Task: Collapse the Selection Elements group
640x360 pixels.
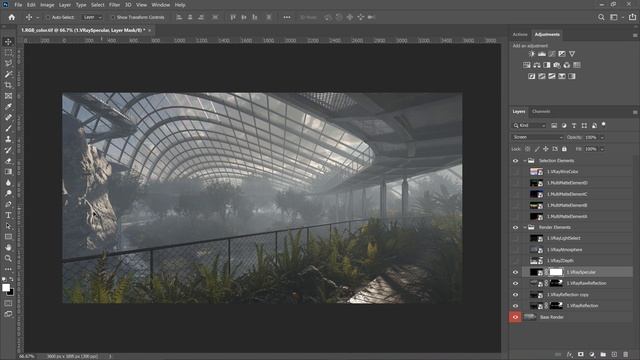Action: tap(525, 161)
